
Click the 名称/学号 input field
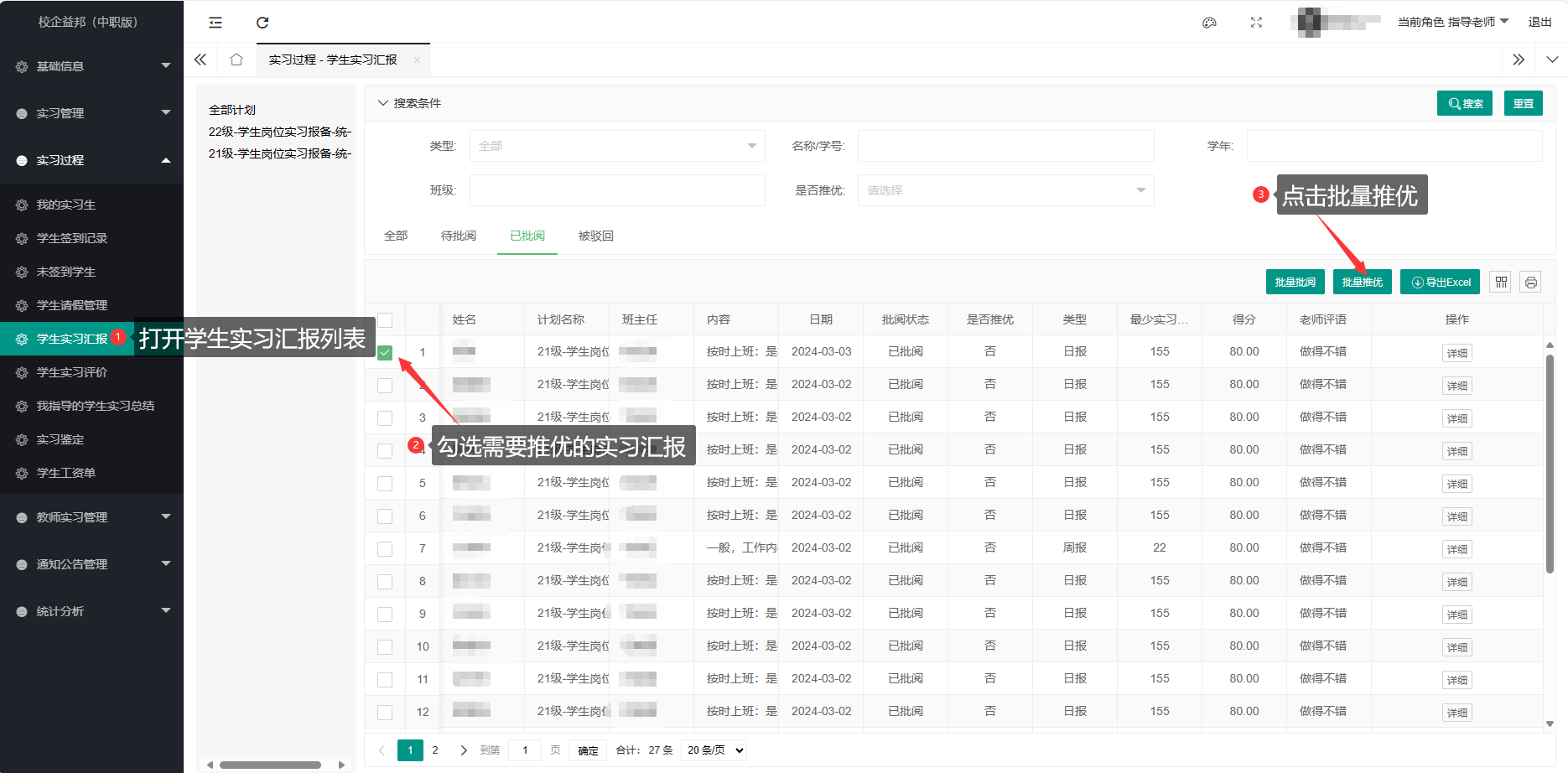(1005, 146)
